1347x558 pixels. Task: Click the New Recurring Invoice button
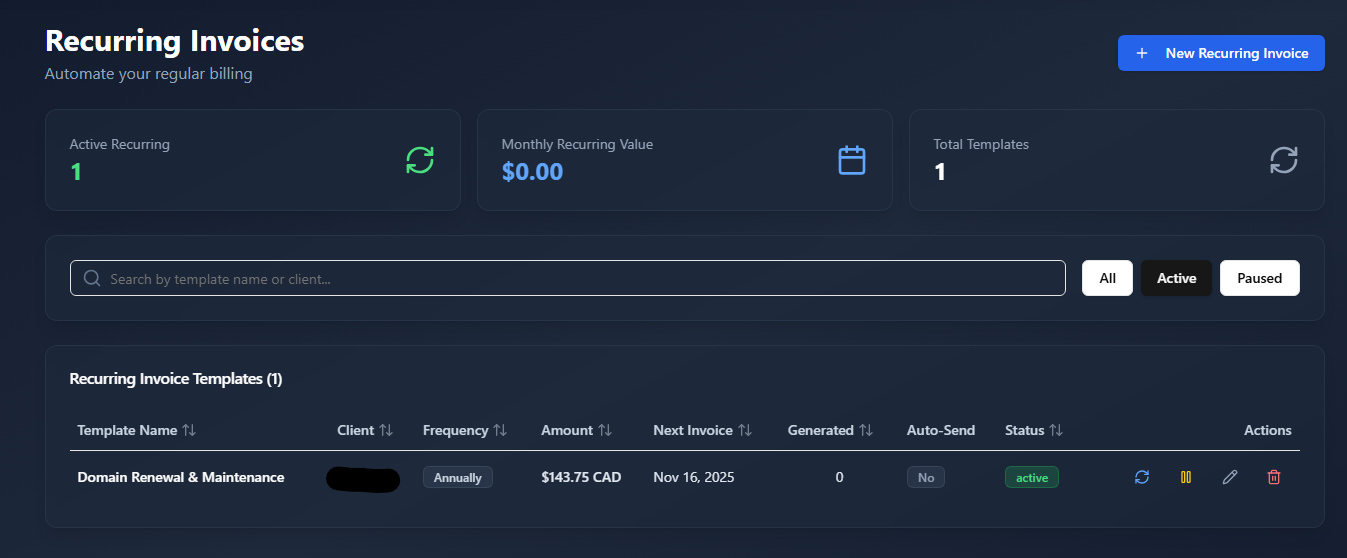click(1221, 53)
